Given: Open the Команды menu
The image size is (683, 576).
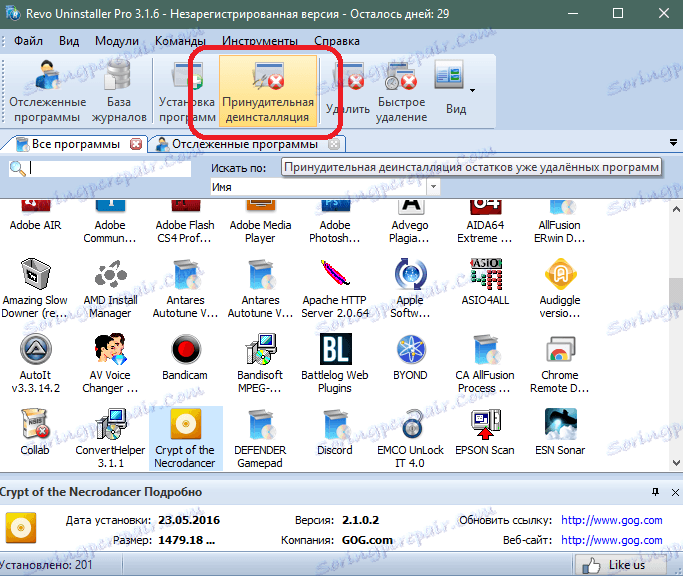Looking at the screenshot, I should [x=180, y=41].
